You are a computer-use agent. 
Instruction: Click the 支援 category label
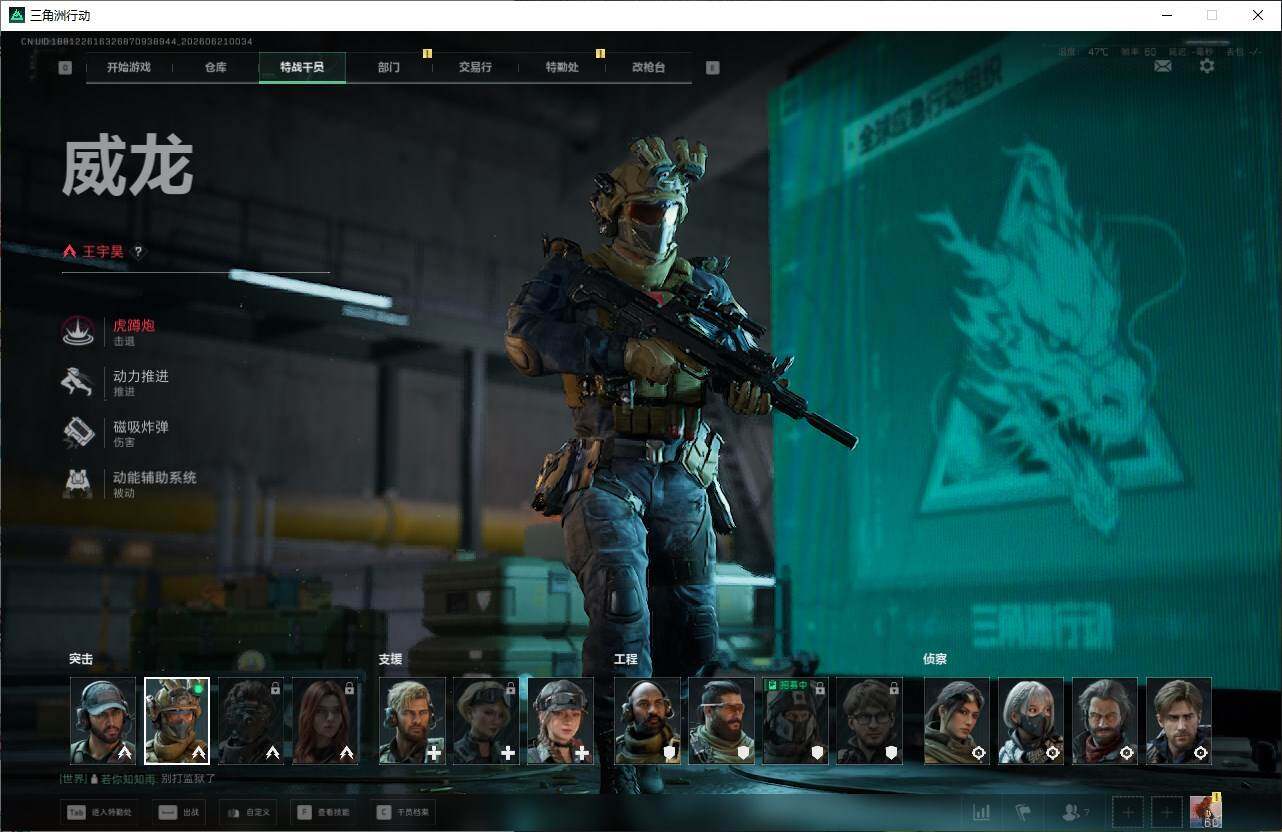390,659
